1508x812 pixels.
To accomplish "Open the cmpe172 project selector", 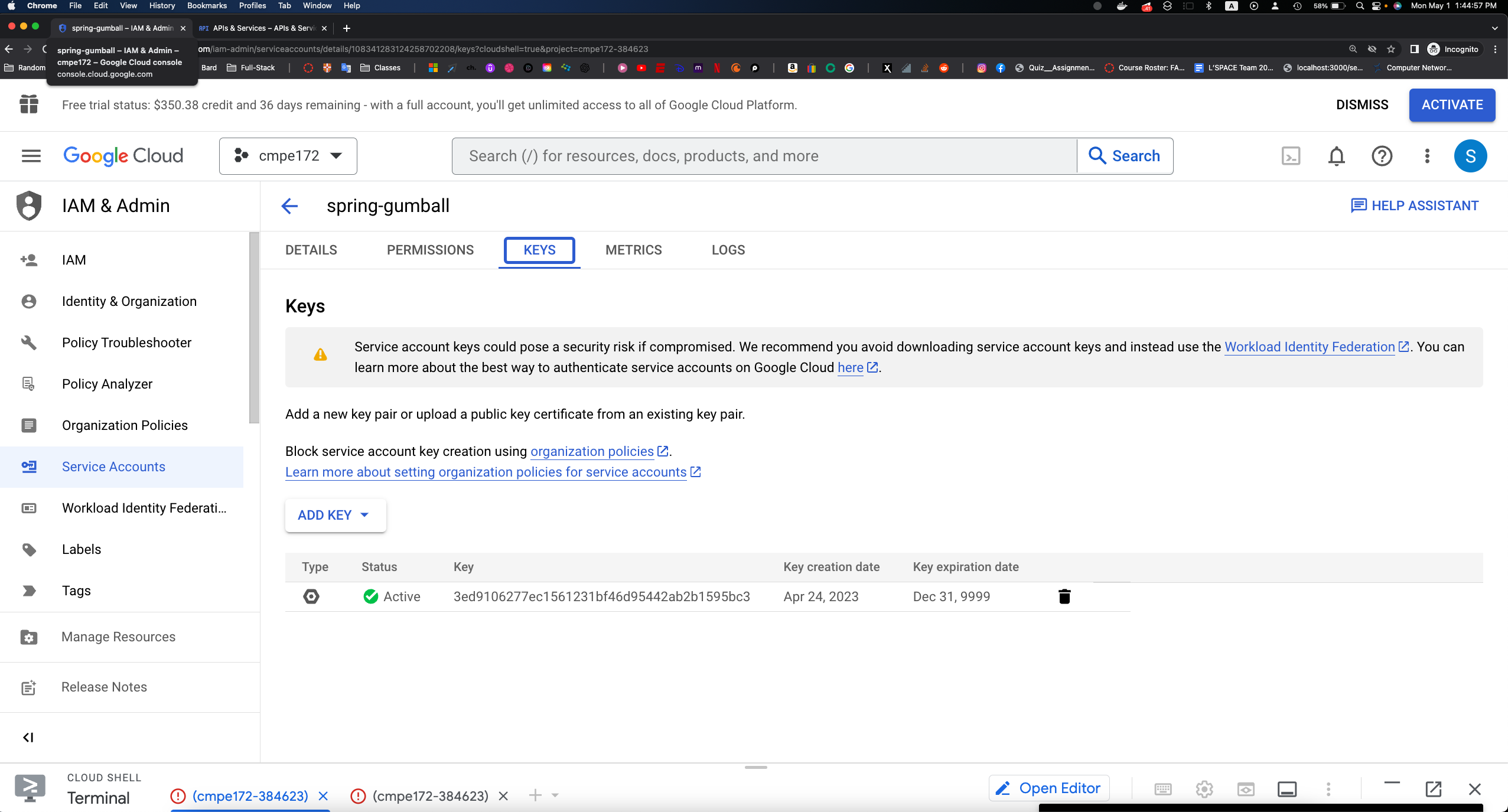I will coord(287,155).
